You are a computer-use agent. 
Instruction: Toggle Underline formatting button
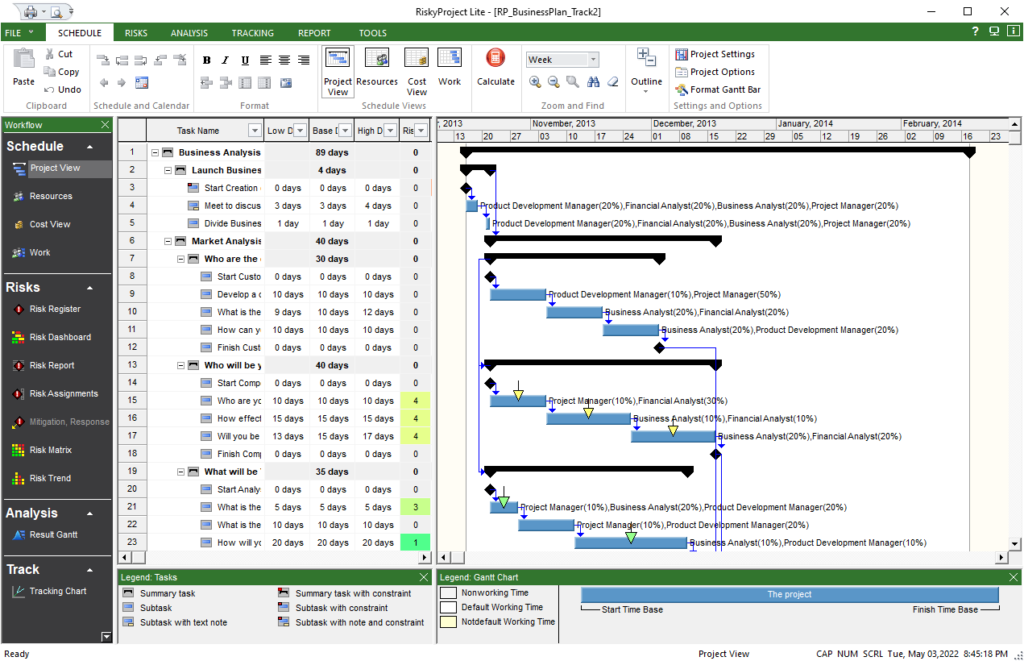pyautogui.click(x=245, y=60)
